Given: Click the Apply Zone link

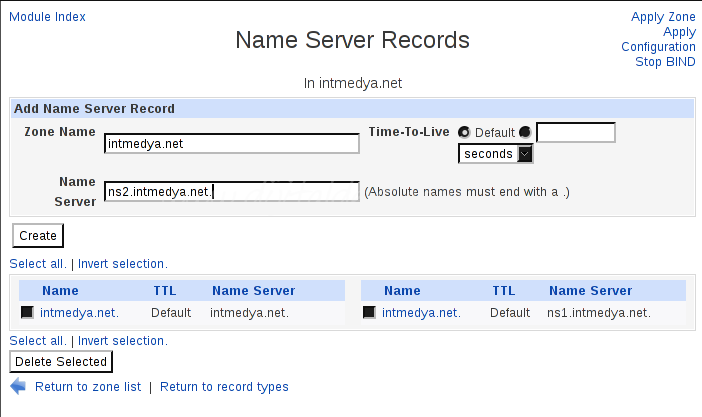Looking at the screenshot, I should tap(663, 17).
